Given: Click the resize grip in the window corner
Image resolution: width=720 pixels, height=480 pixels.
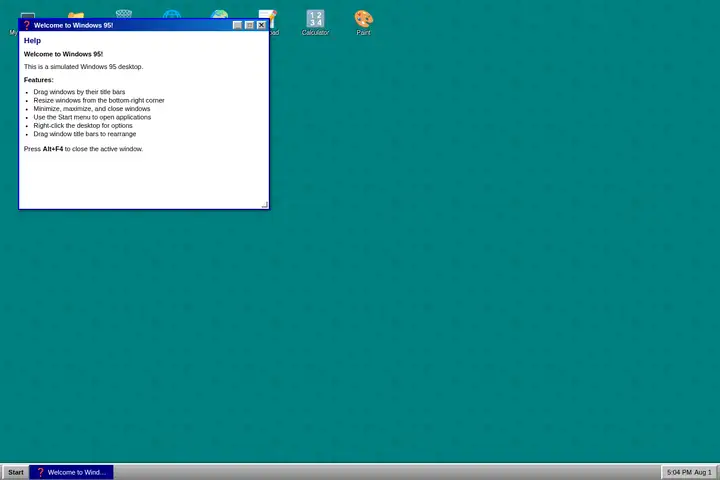Looking at the screenshot, I should pyautogui.click(x=265, y=205).
